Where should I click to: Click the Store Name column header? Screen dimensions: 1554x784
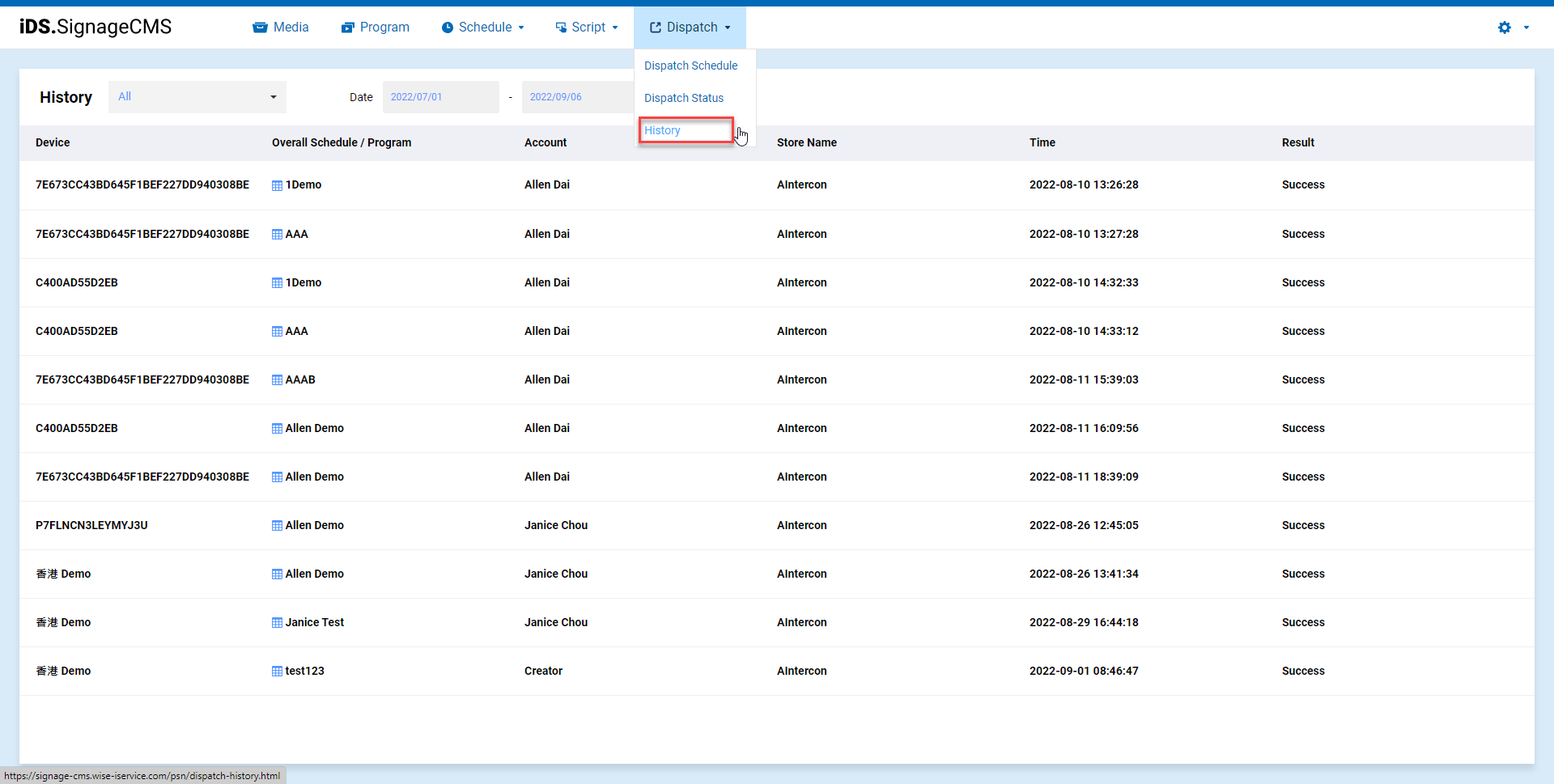(807, 142)
